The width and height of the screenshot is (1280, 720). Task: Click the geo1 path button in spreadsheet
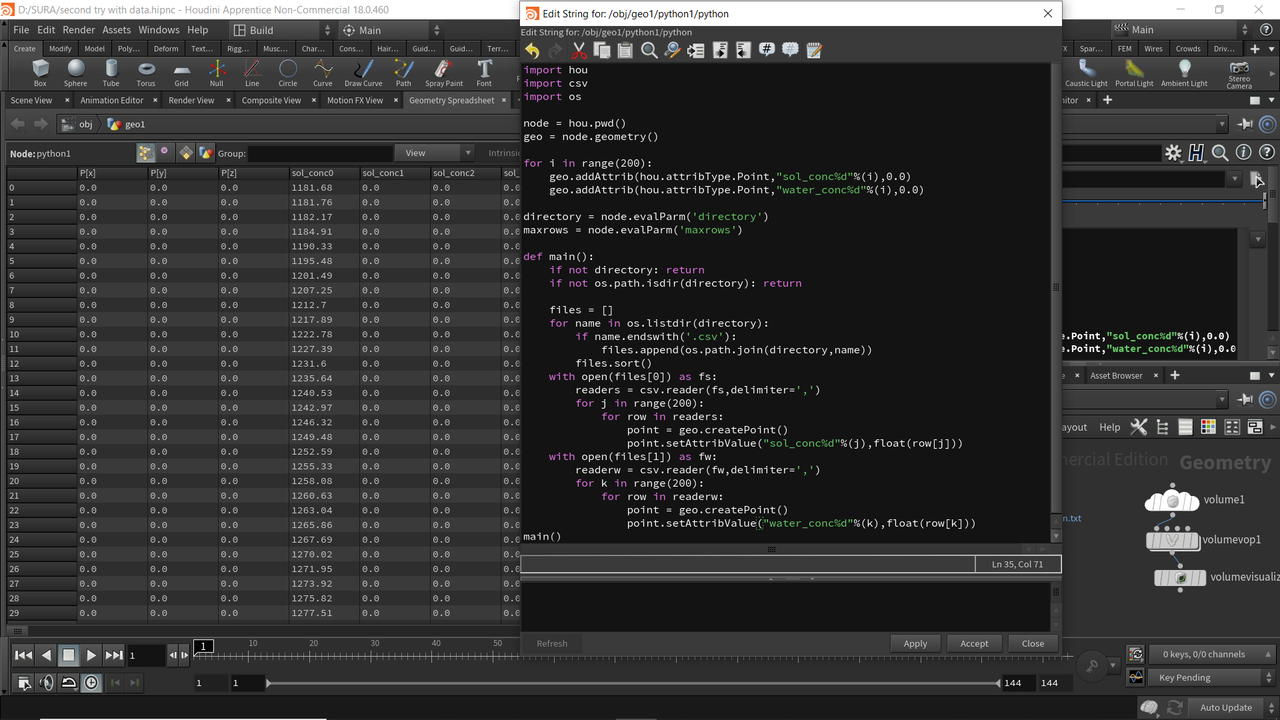pyautogui.click(x=127, y=124)
